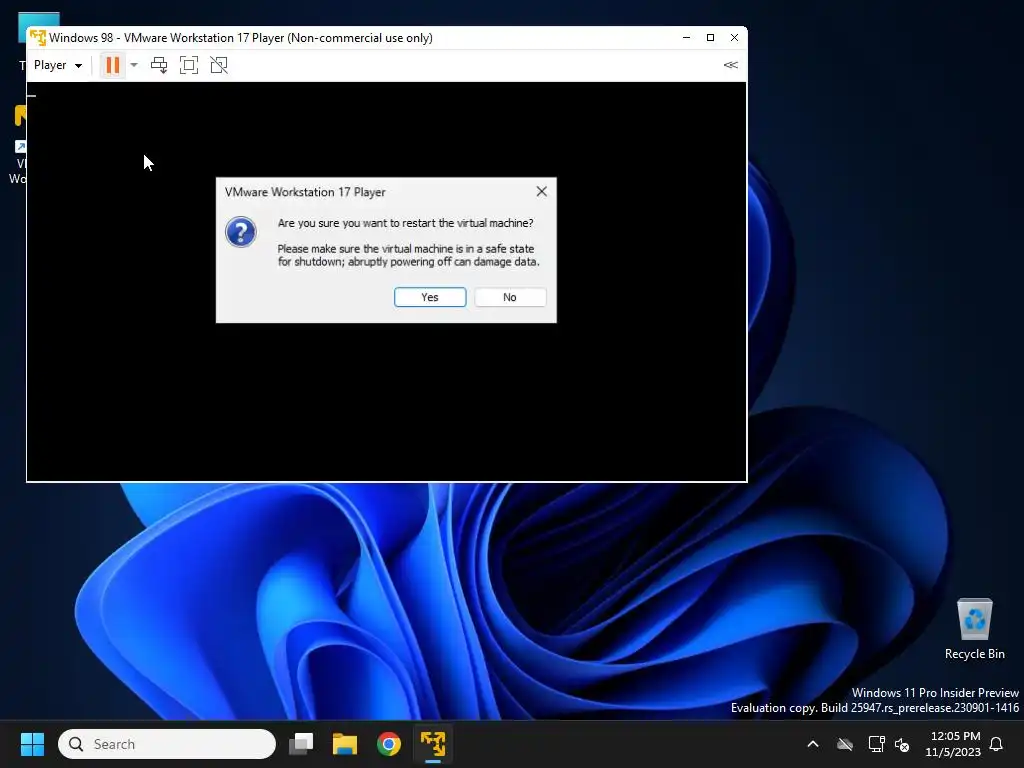The image size is (1024, 768).
Task: Open the OneDrive tray icon
Action: click(x=845, y=744)
